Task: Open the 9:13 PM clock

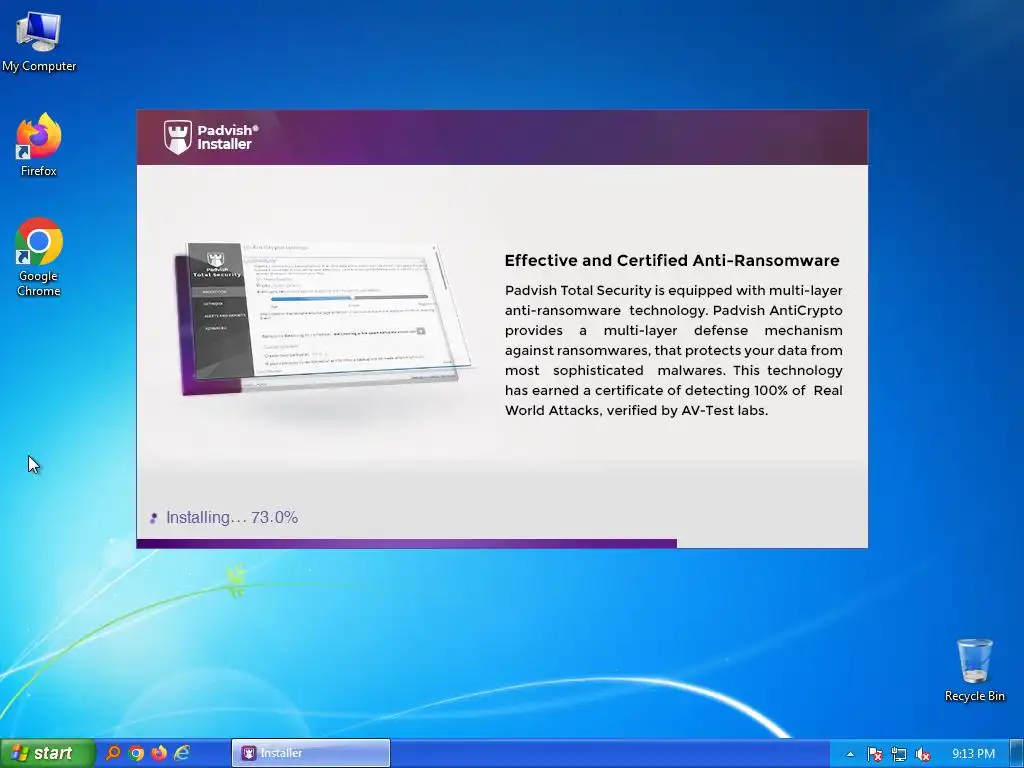Action: coord(973,754)
